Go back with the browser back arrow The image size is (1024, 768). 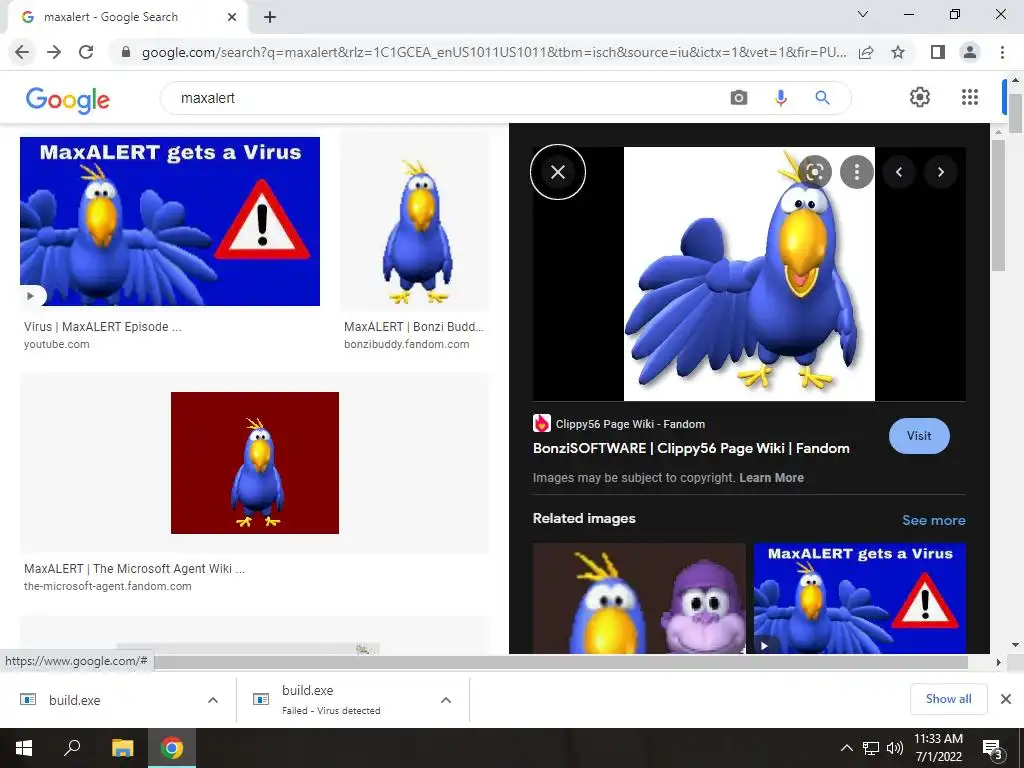click(x=22, y=52)
